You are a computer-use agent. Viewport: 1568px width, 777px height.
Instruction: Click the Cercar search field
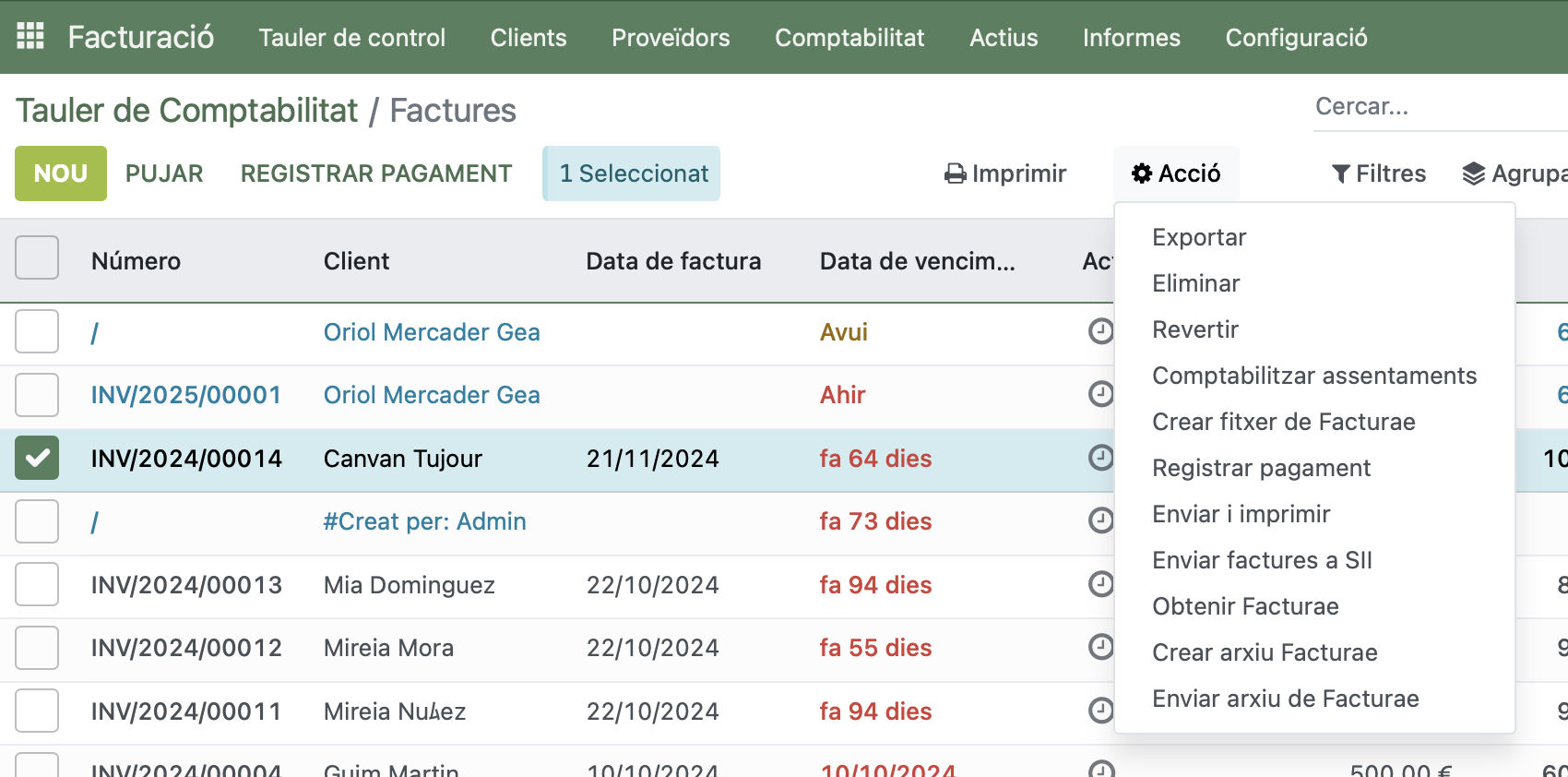pos(1437,107)
